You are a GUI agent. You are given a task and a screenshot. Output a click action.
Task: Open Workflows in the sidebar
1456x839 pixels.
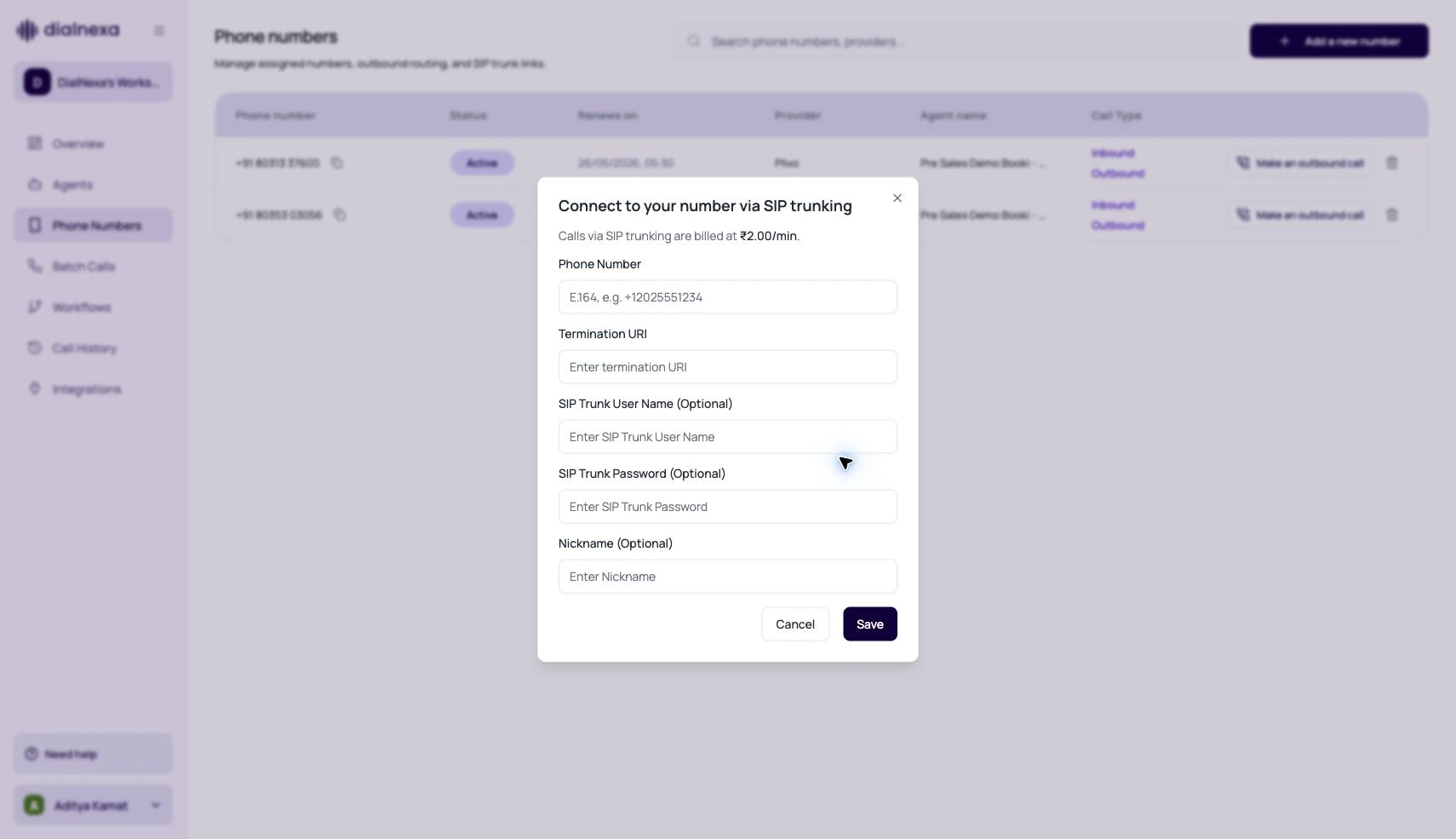(94, 307)
